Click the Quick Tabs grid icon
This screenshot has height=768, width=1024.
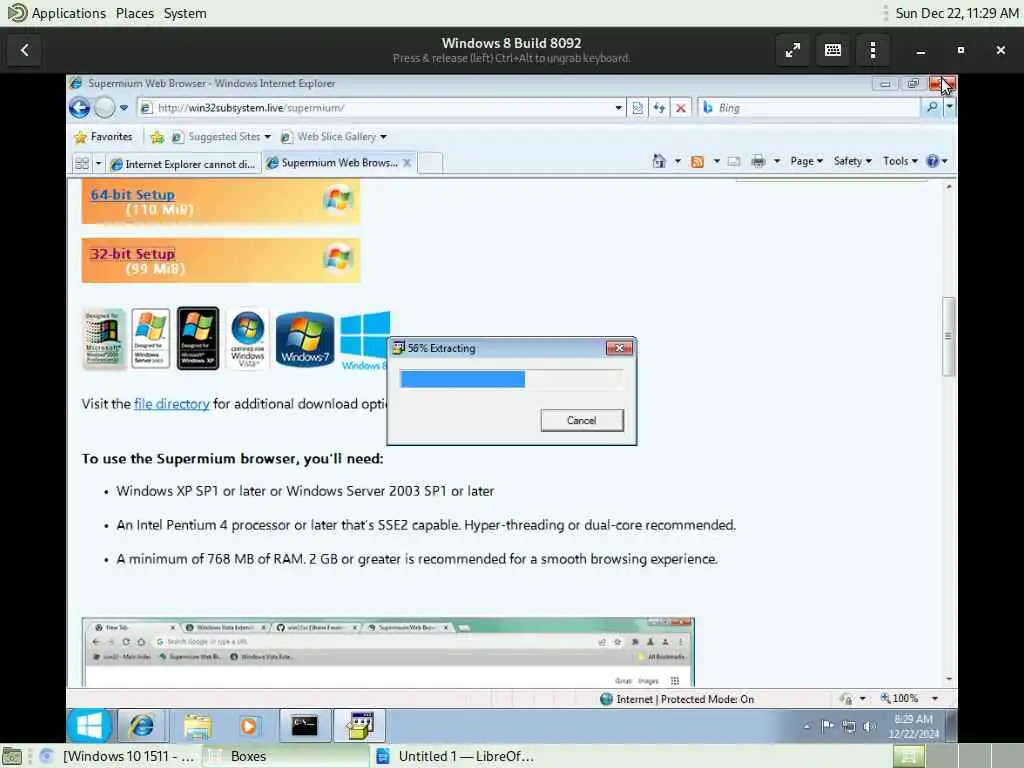click(x=82, y=163)
